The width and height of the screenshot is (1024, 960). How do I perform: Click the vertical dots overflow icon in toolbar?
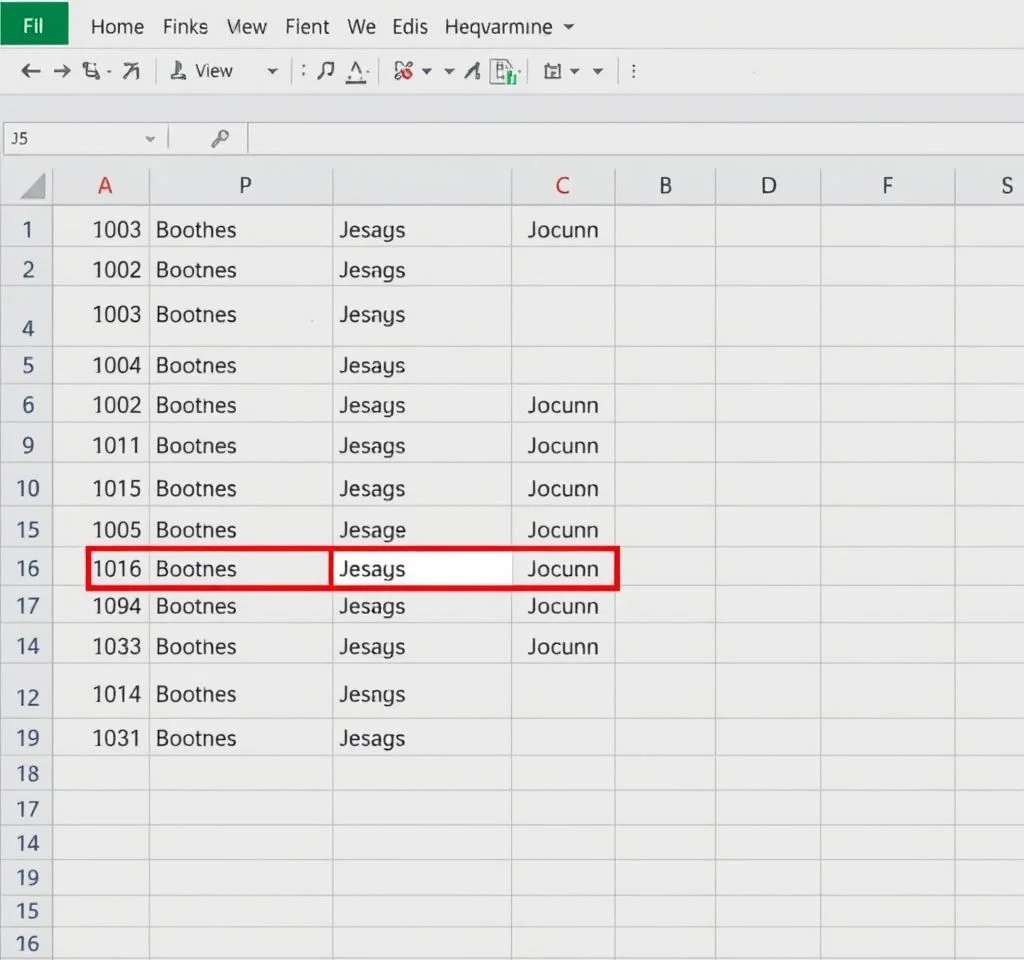coord(634,71)
